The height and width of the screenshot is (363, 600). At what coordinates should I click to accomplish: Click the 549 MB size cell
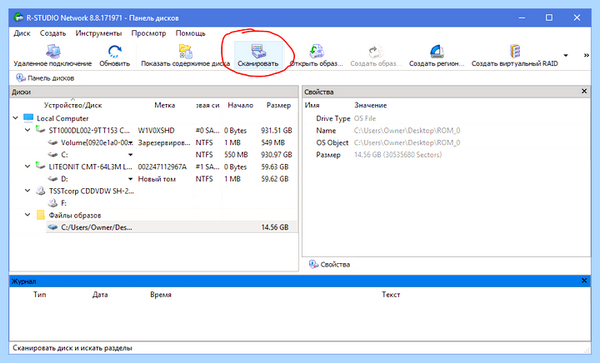[x=272, y=143]
